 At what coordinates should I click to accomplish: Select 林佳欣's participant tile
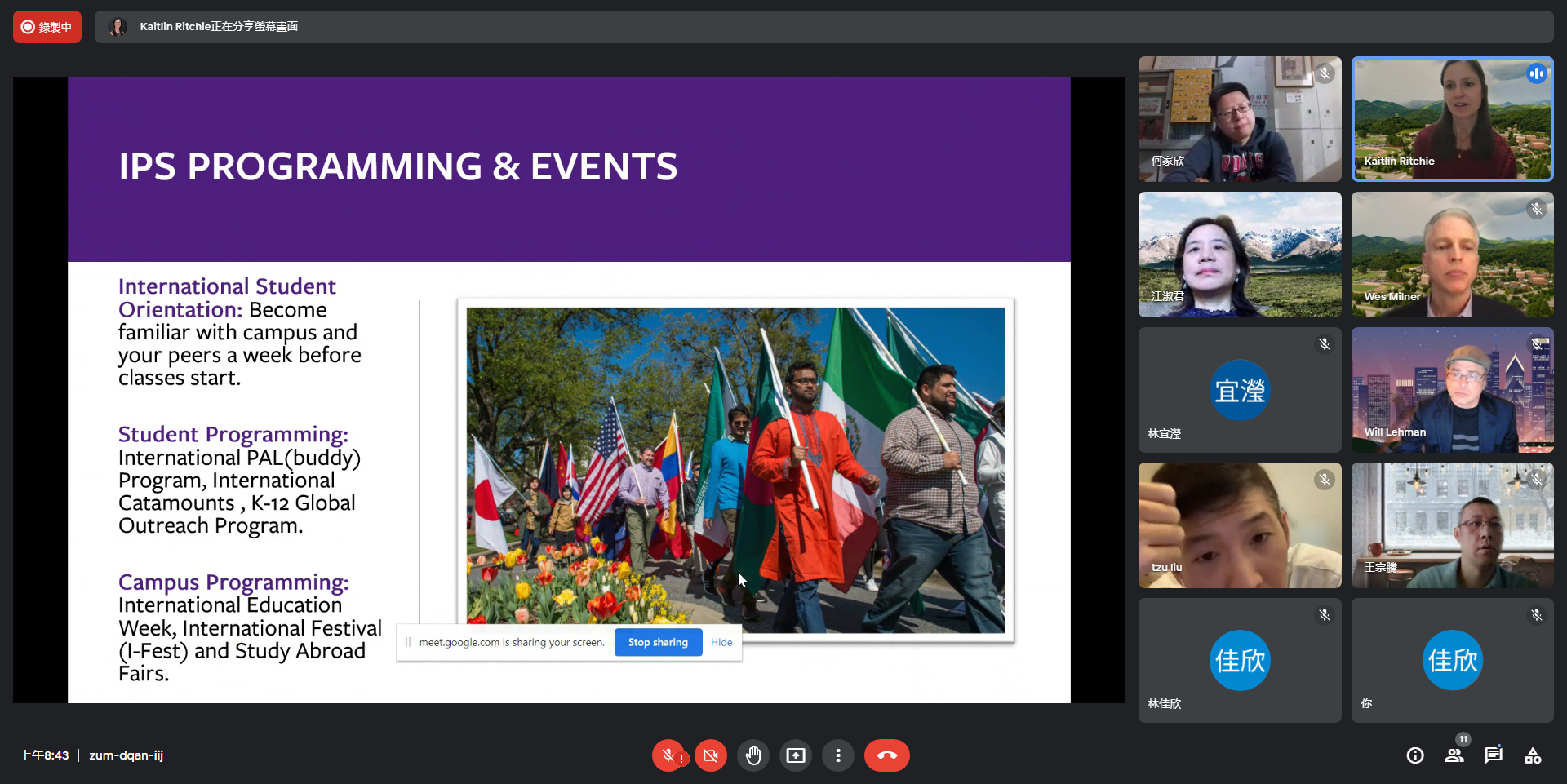click(1240, 660)
